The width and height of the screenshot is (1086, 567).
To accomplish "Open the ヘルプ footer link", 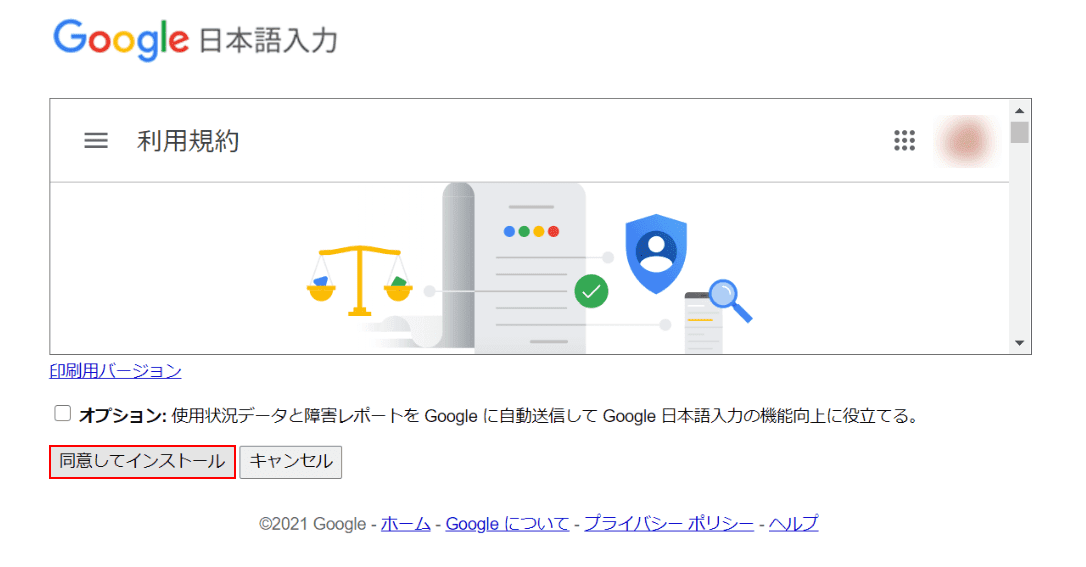I will click(x=794, y=523).
